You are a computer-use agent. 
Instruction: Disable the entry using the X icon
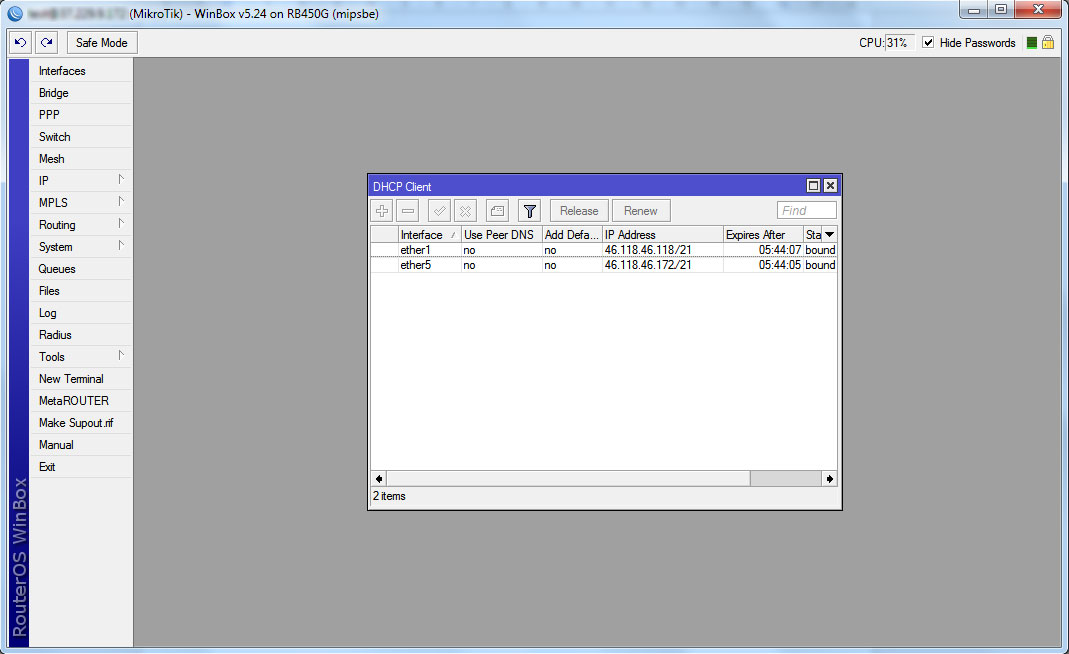point(465,211)
